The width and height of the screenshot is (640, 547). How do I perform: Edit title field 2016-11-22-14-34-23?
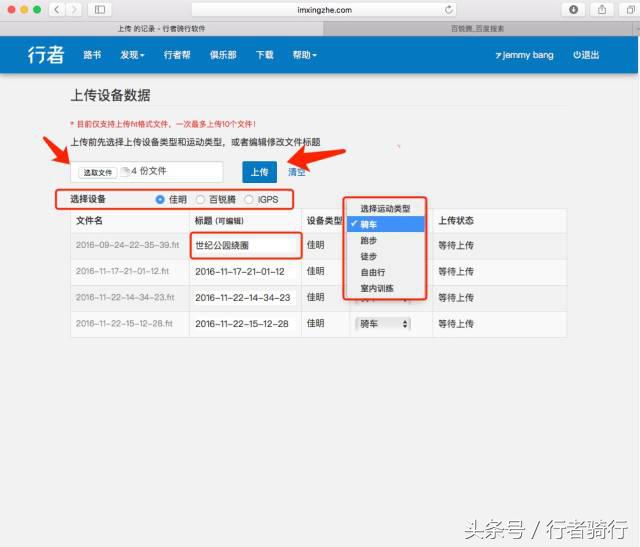pos(245,298)
